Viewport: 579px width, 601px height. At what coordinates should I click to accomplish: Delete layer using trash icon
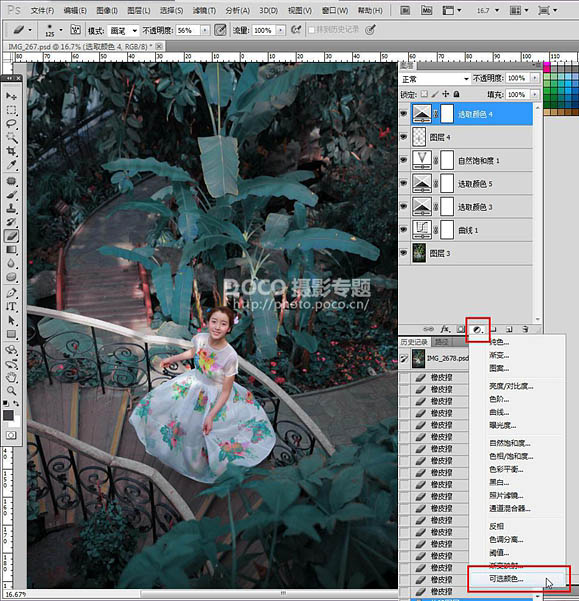click(x=525, y=329)
